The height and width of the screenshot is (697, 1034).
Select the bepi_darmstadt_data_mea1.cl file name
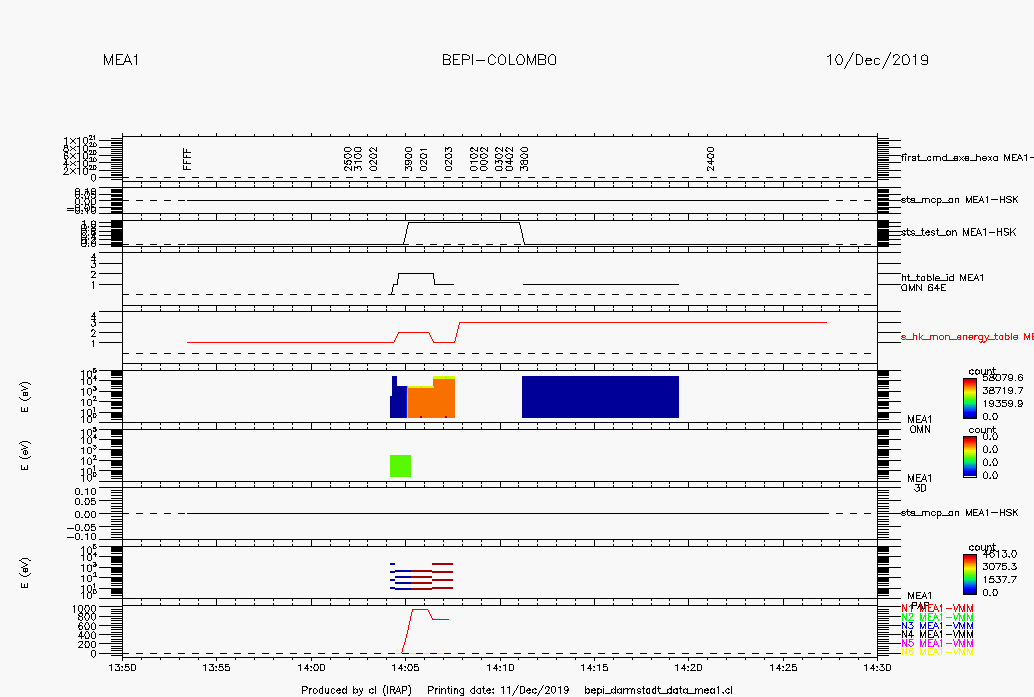[658, 690]
